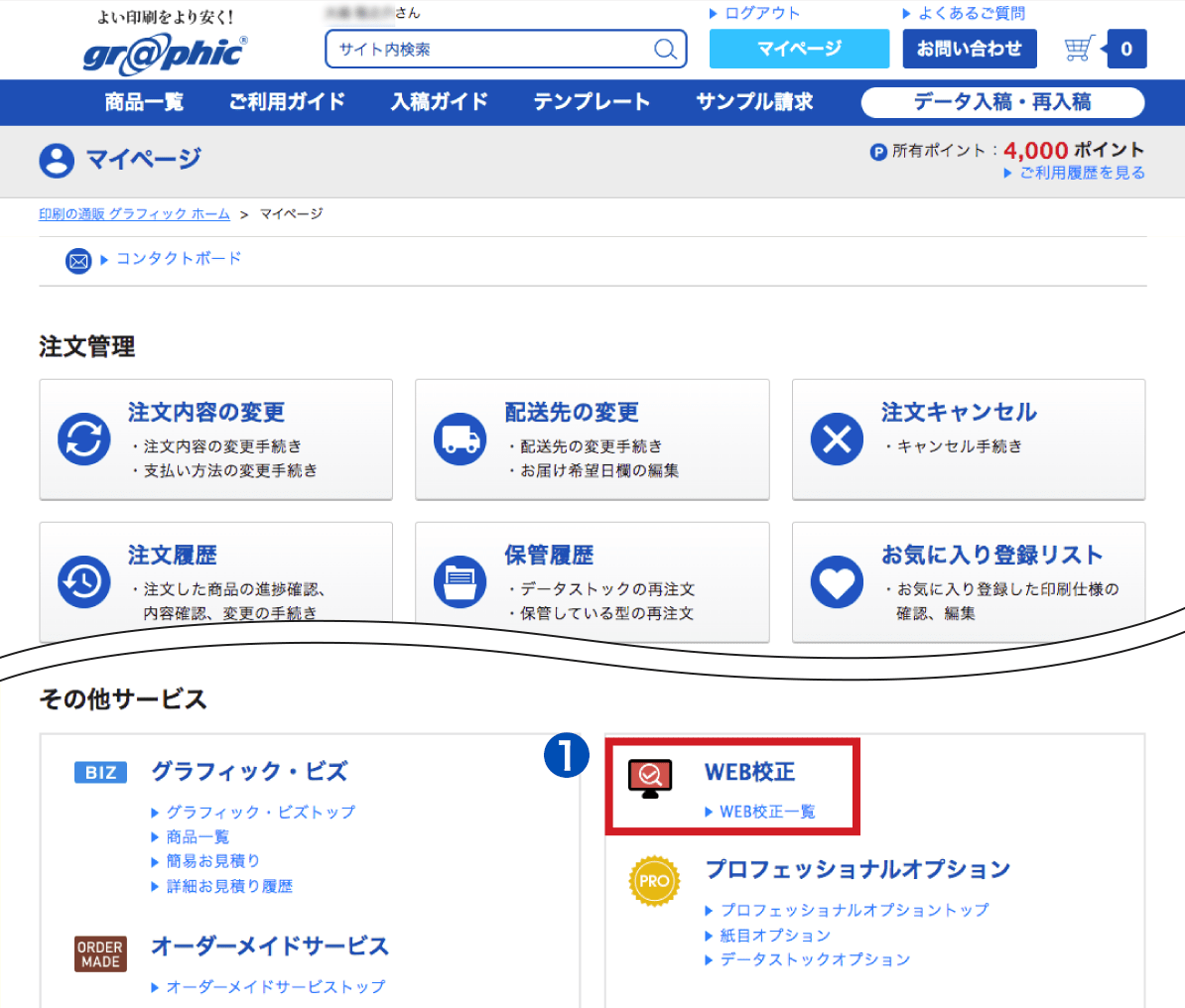
Task: Click the gold PRO badge icon
Action: point(654,881)
